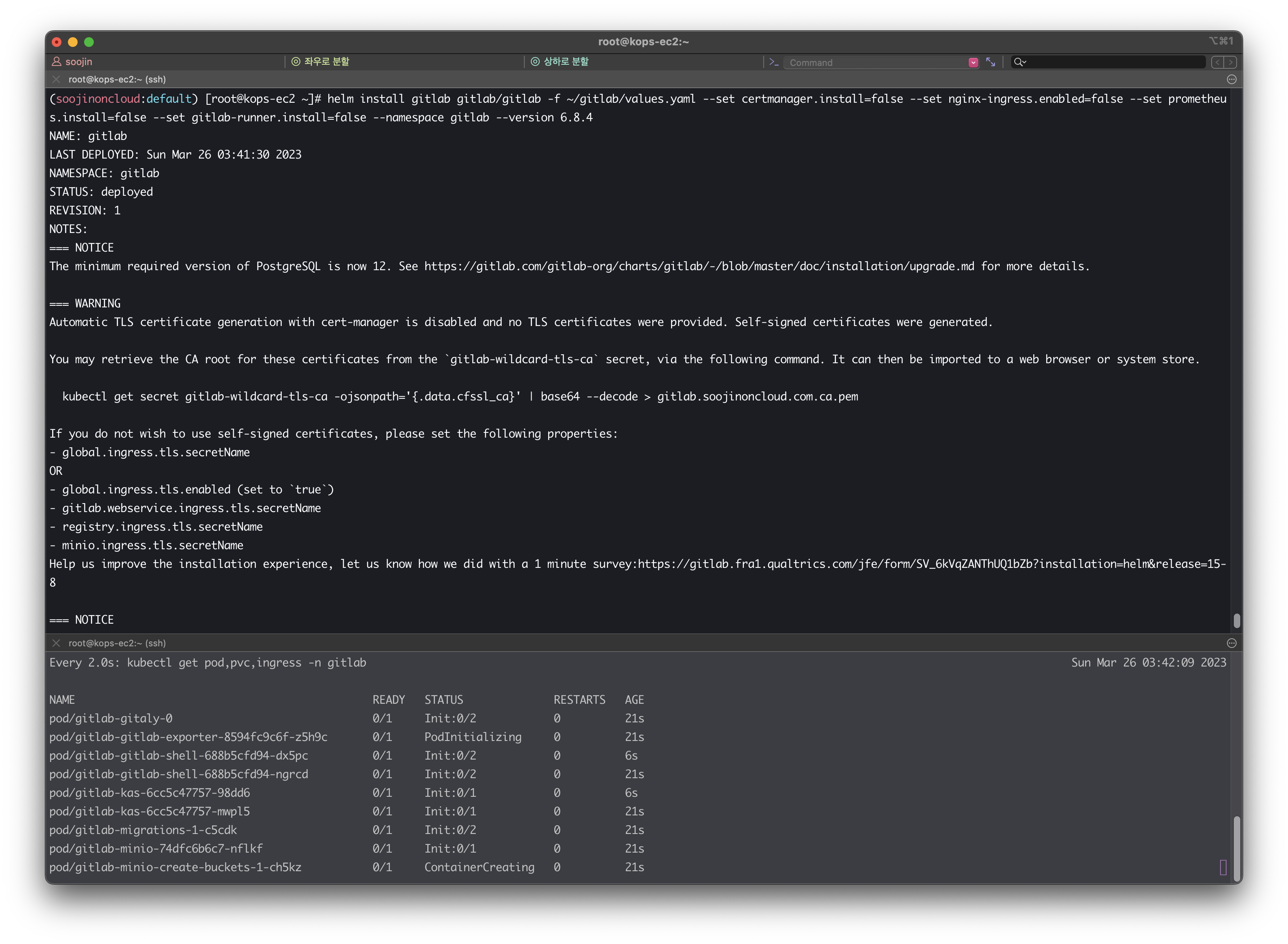Click 'gitlab.webservice.ingress.tls.secretName' line

[185, 508]
